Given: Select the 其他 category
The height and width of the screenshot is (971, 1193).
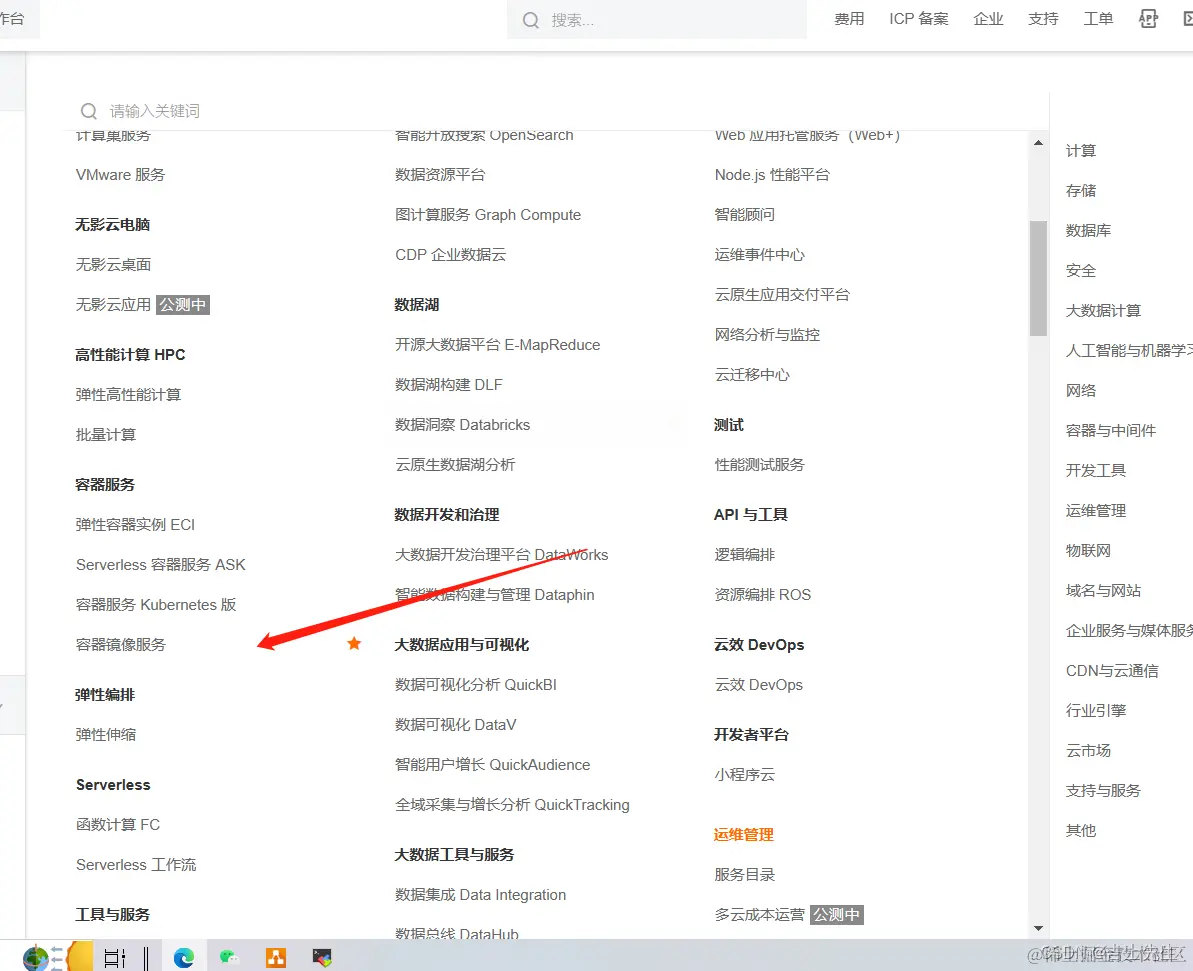Looking at the screenshot, I should coord(1081,830).
